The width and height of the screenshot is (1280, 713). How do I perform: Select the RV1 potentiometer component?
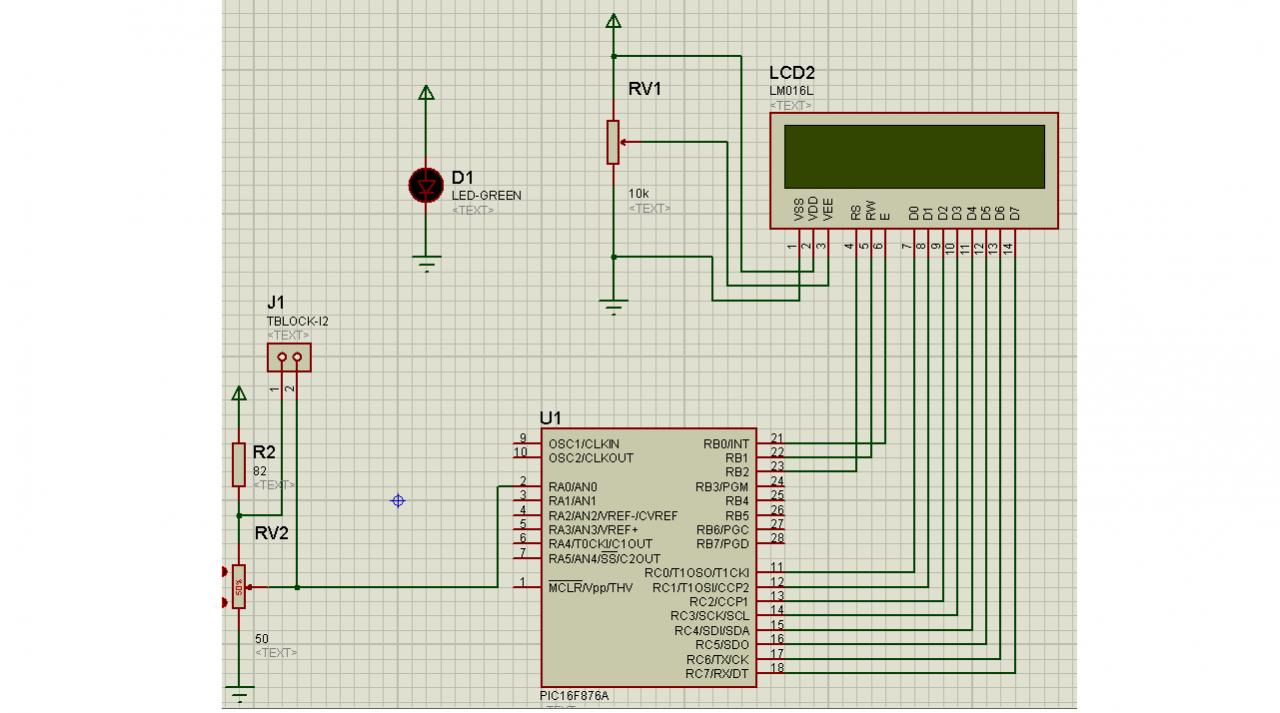tap(614, 142)
